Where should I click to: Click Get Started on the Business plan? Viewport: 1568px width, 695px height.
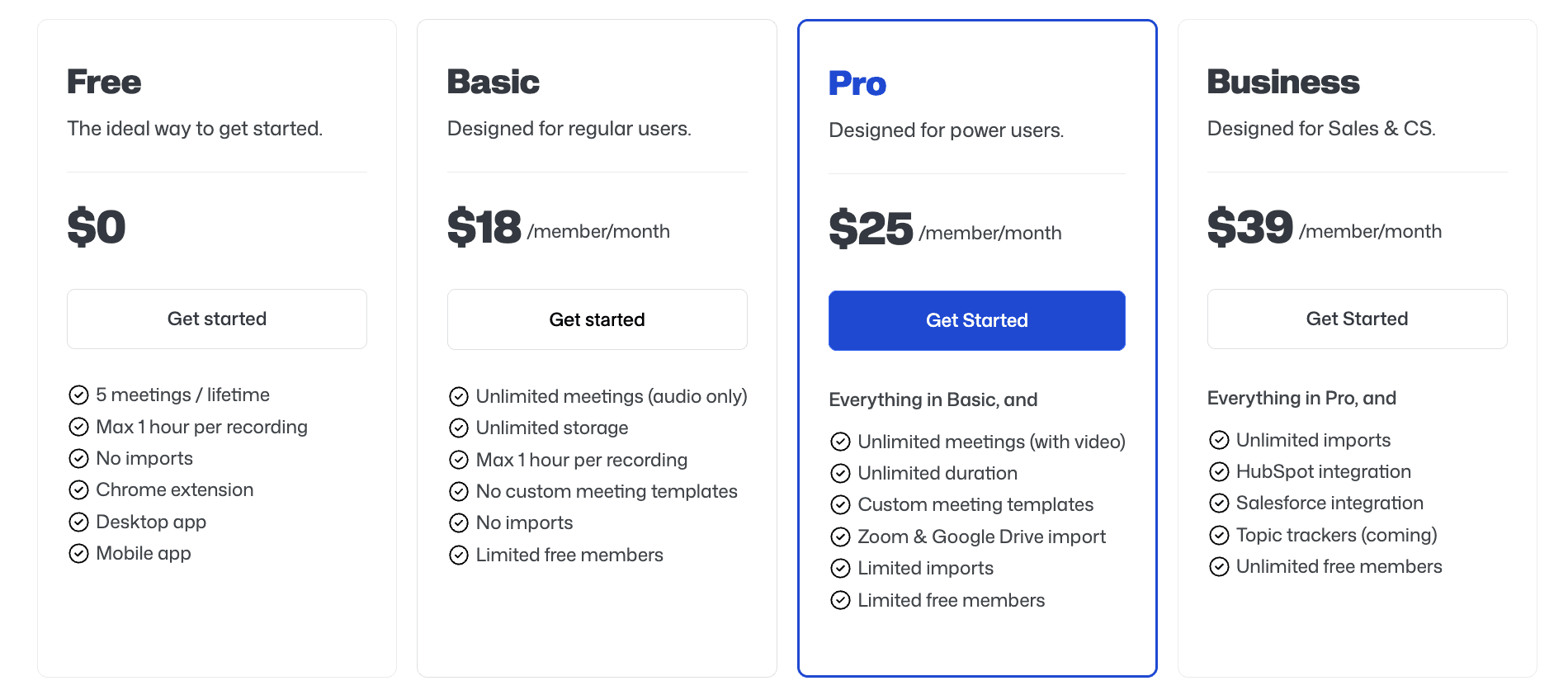1357,319
